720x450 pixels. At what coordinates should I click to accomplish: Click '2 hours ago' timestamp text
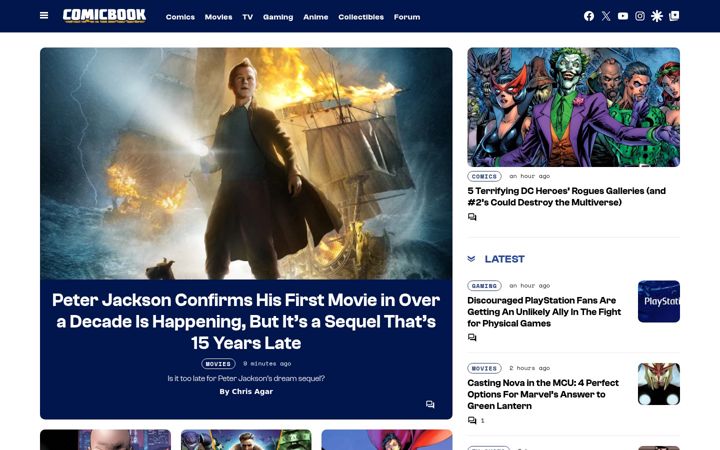(529, 368)
